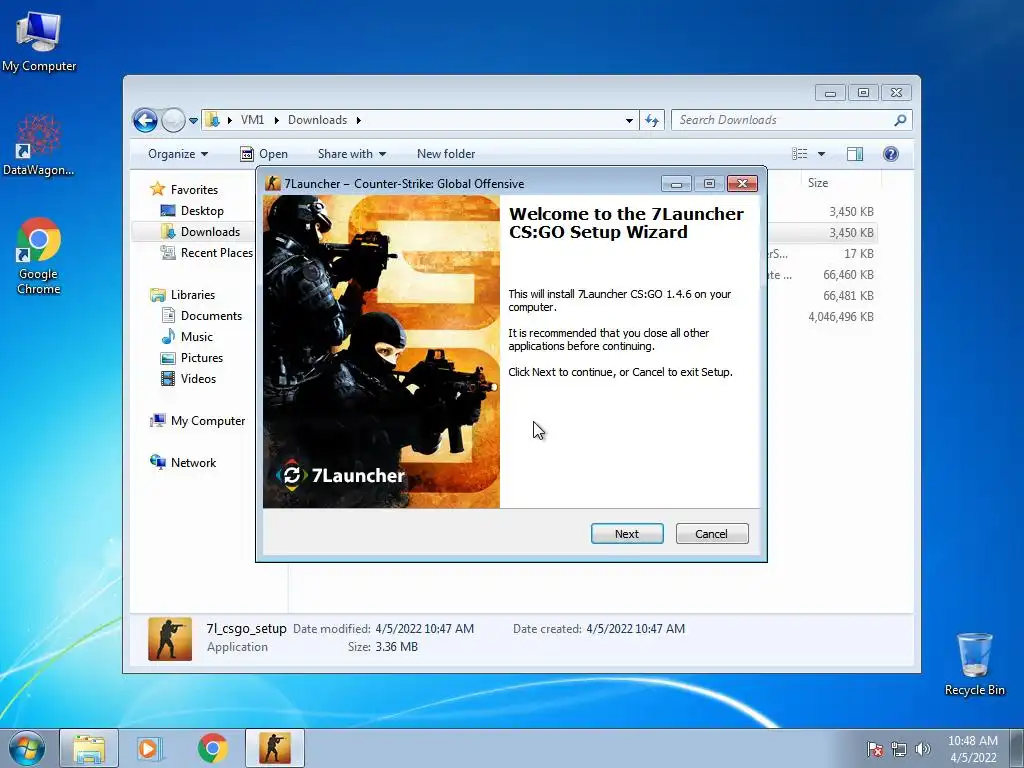Click the 7l_csgo_setup details pane thumbnail

(170, 639)
